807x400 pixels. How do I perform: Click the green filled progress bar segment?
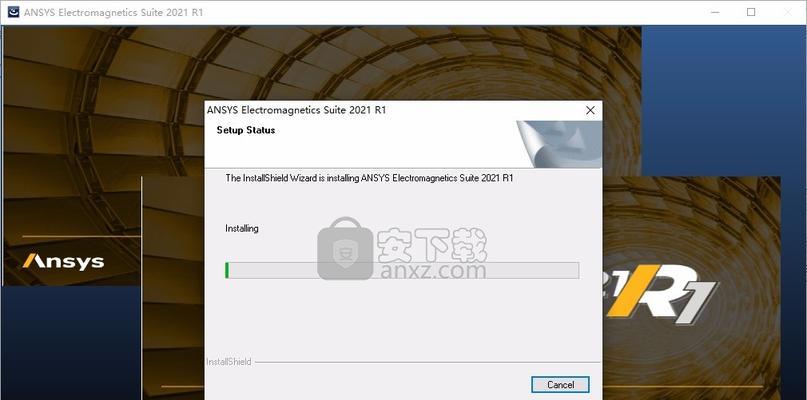(x=227, y=270)
